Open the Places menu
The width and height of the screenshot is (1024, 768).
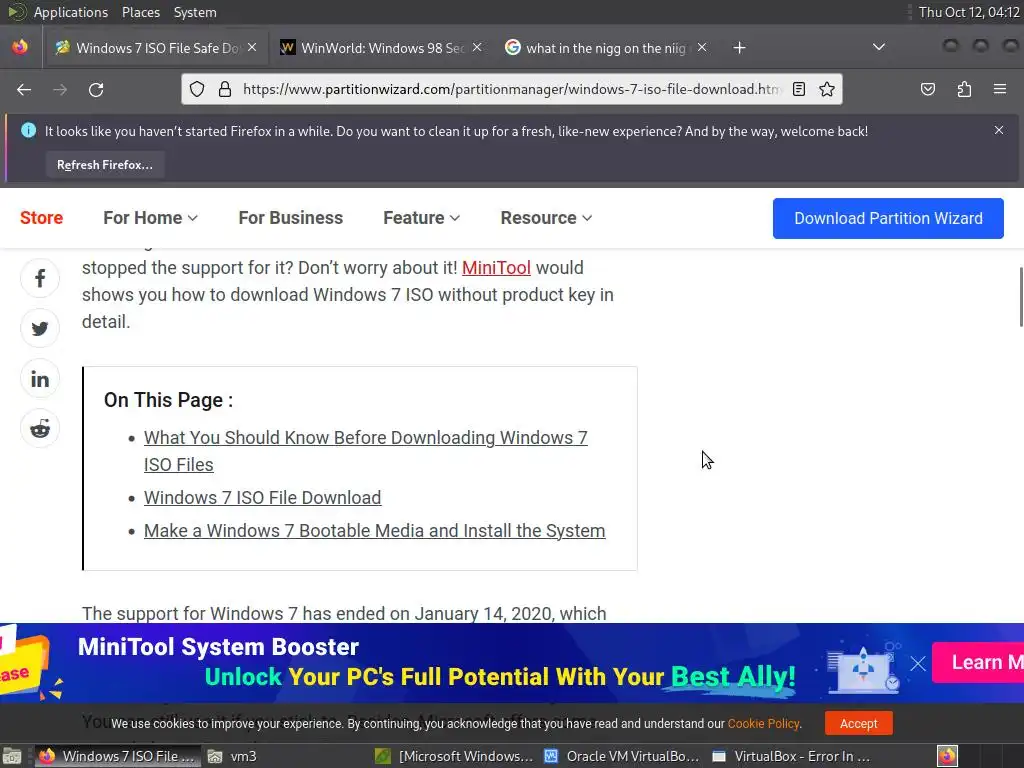(x=141, y=12)
